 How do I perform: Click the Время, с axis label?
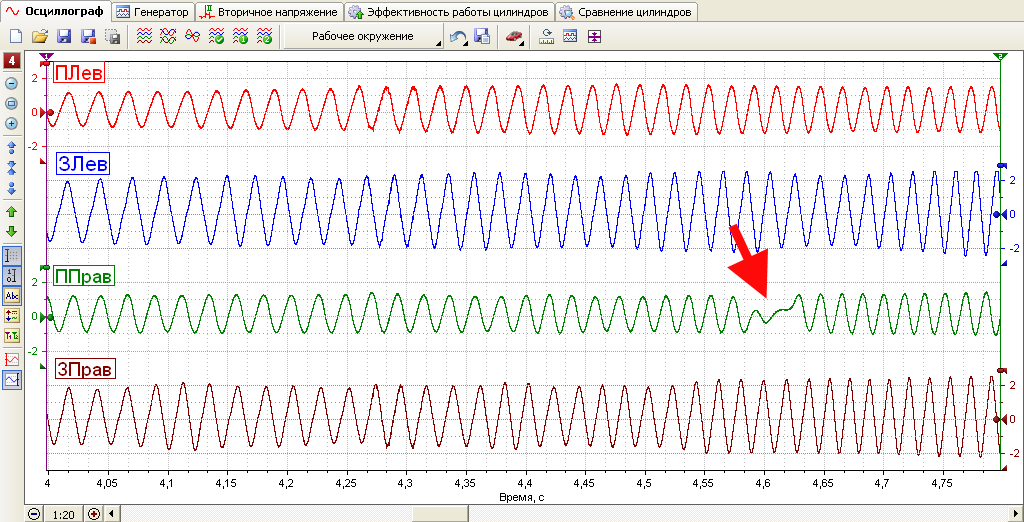tap(523, 497)
